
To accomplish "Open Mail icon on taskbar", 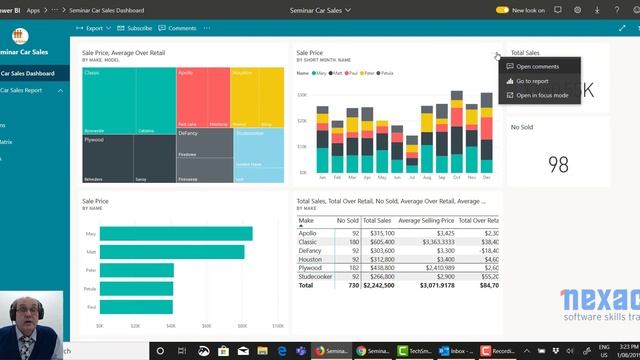I will 243,351.
